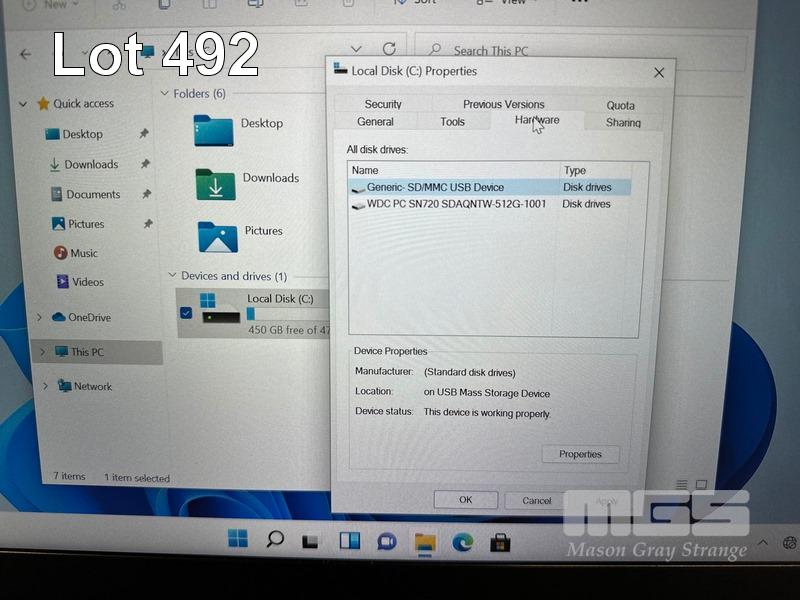Switch to the Security tab
Viewport: 800px width, 600px height.
pos(383,104)
